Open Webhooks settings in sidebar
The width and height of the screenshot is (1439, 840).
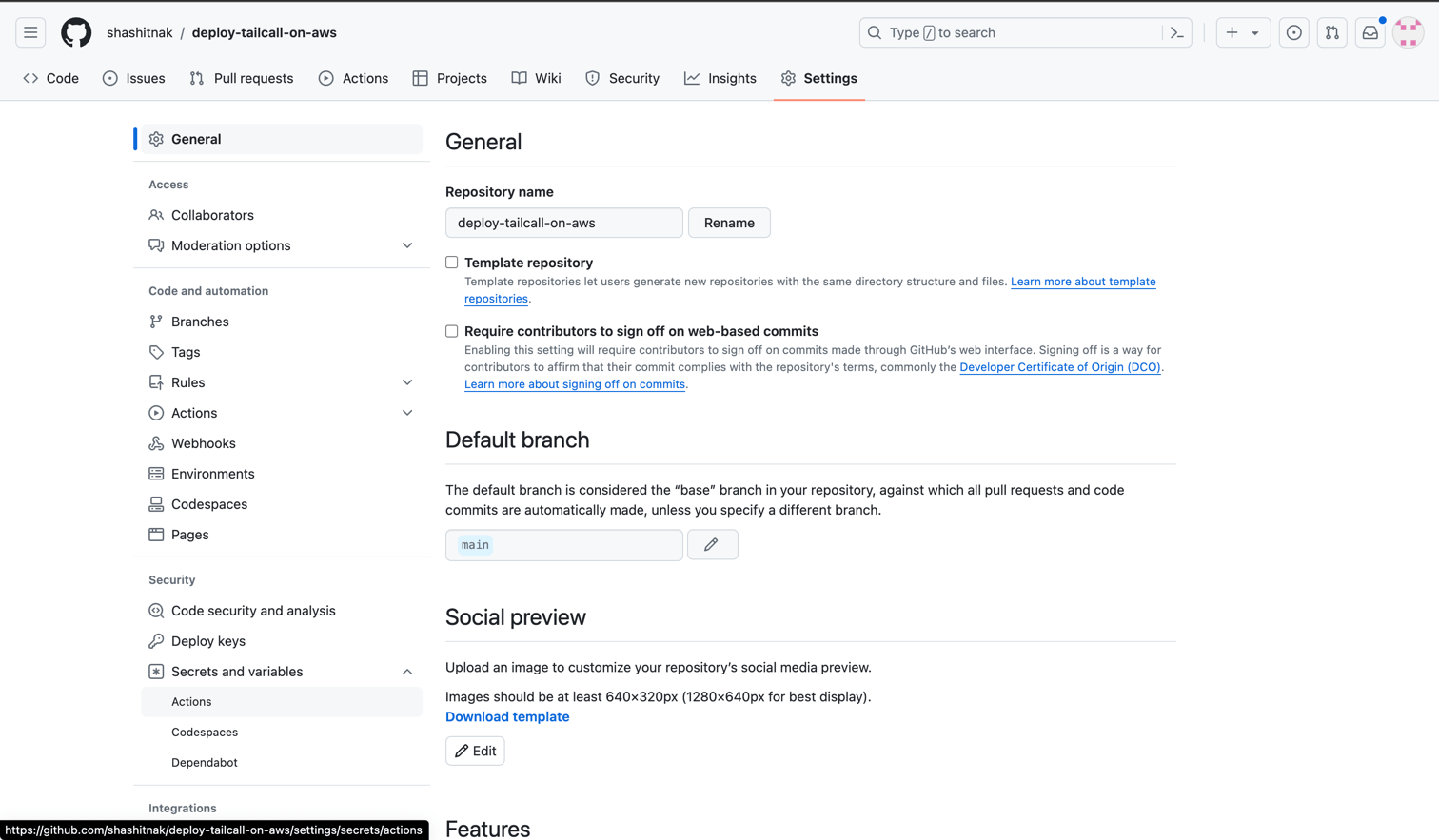[x=203, y=443]
